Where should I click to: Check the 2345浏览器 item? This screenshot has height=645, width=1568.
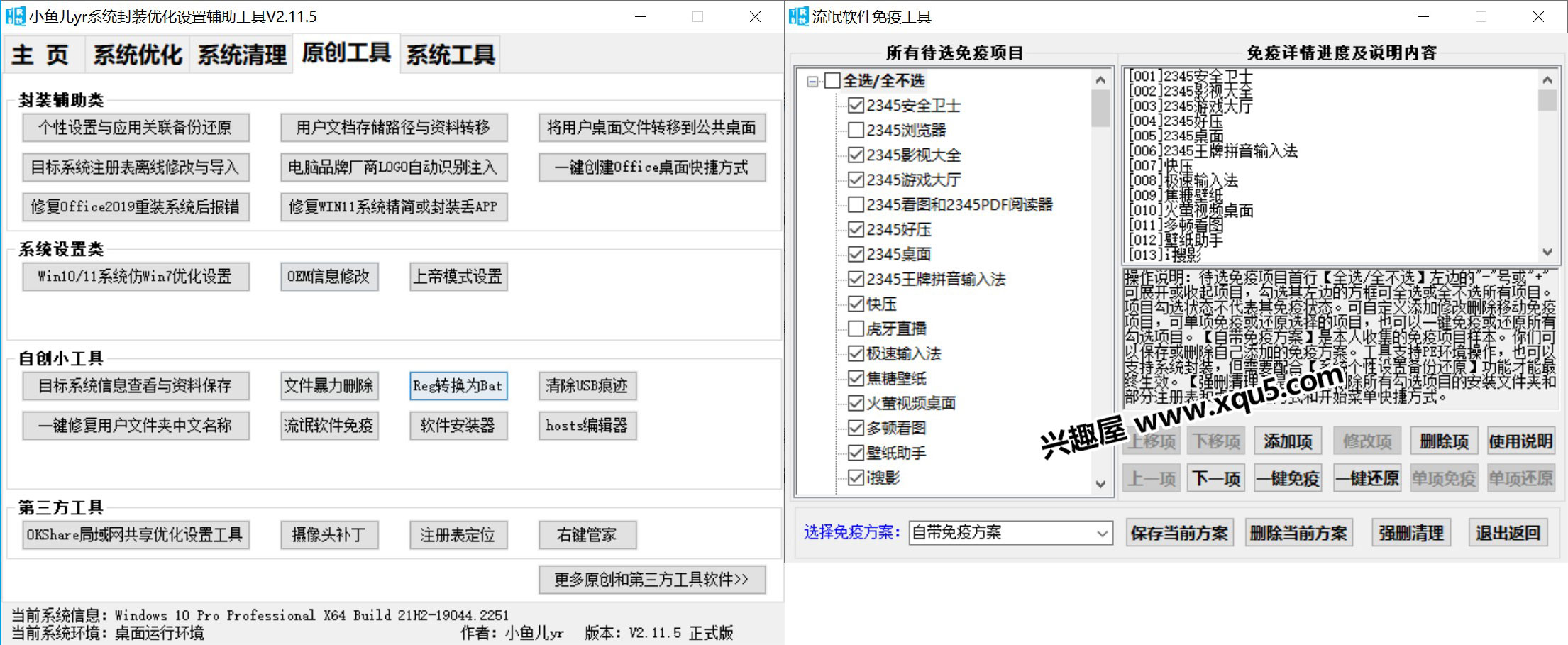[x=856, y=131]
